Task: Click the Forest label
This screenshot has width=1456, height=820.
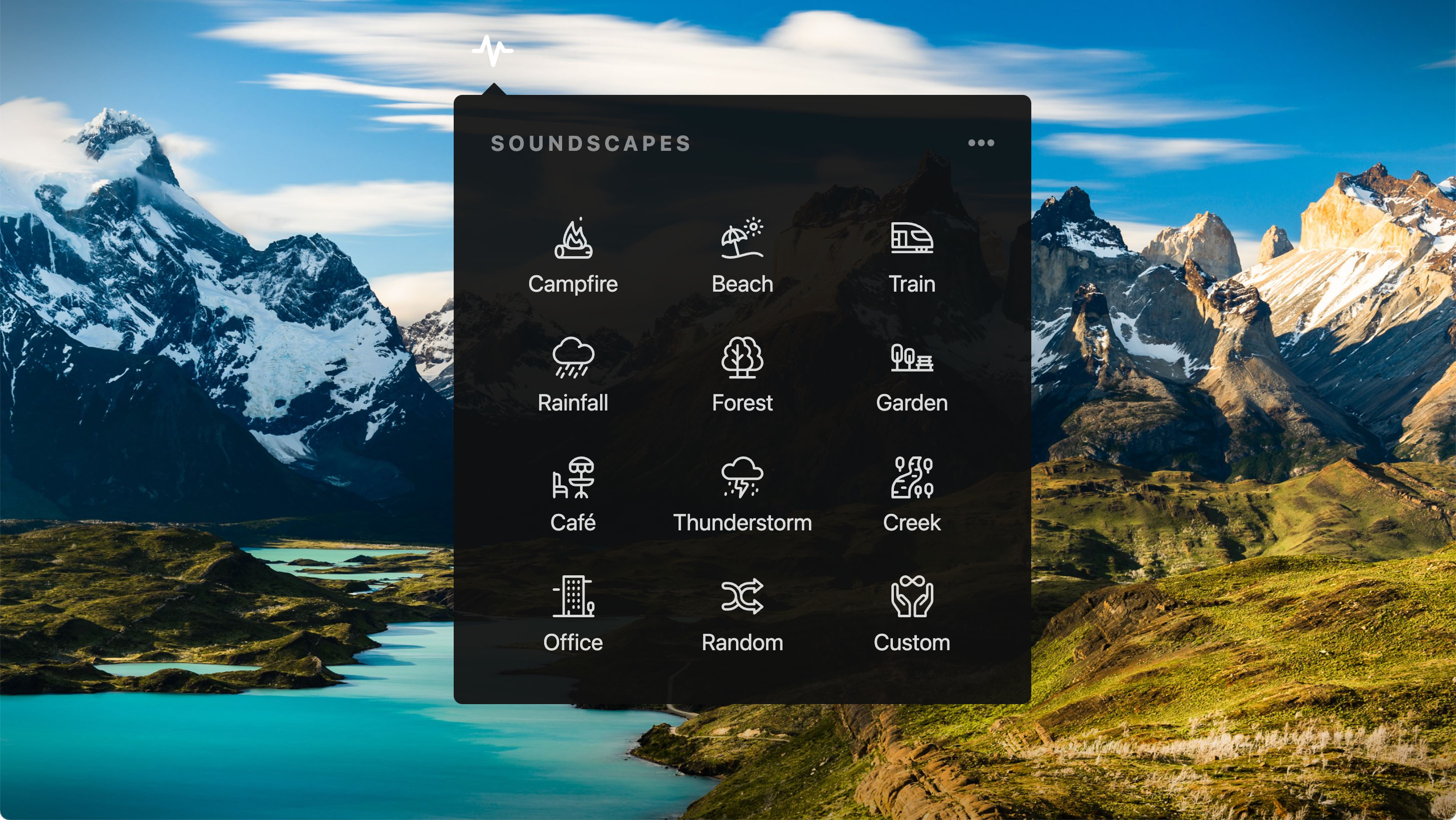Action: (x=742, y=403)
